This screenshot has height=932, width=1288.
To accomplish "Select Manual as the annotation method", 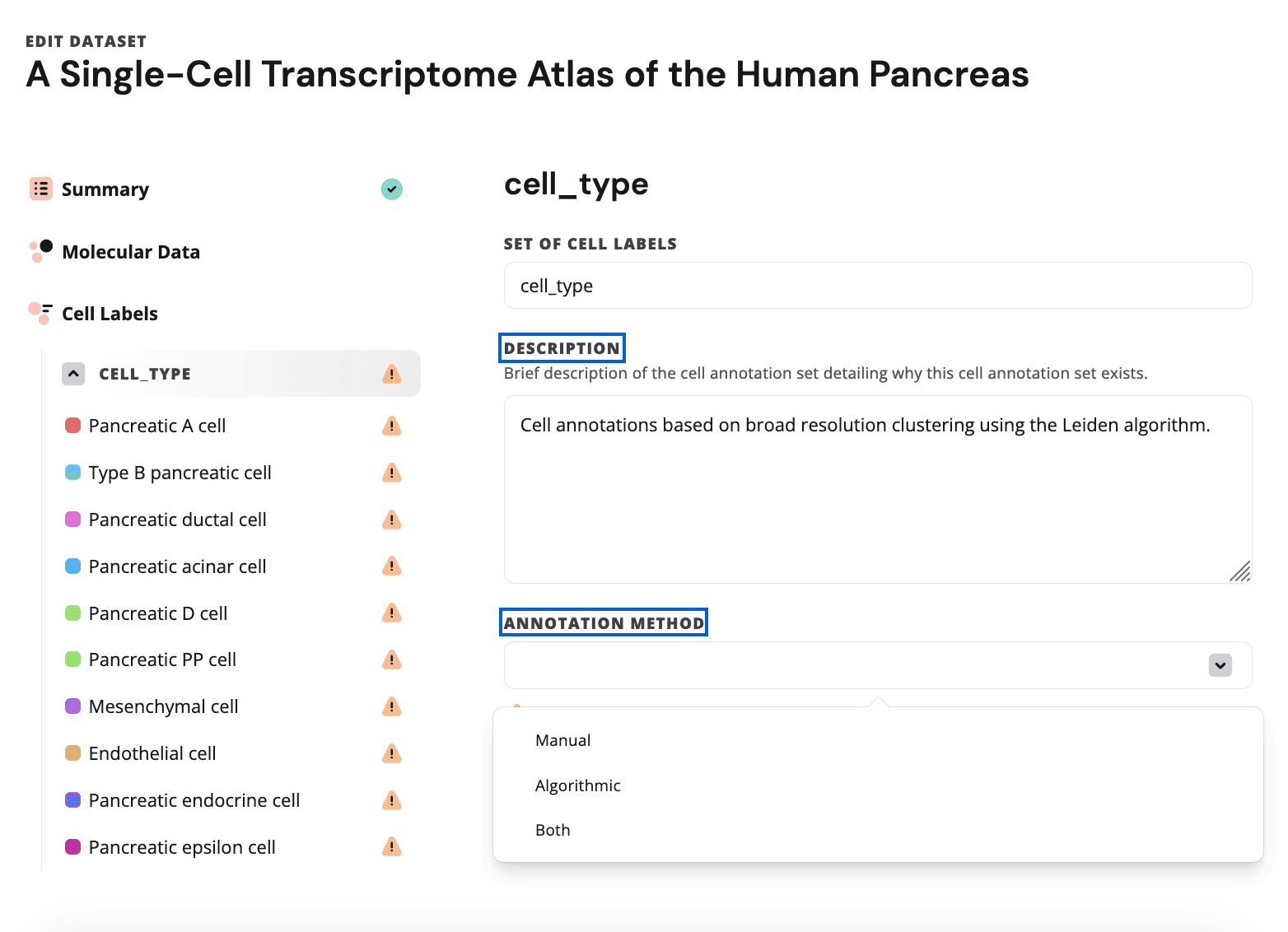I will (562, 739).
